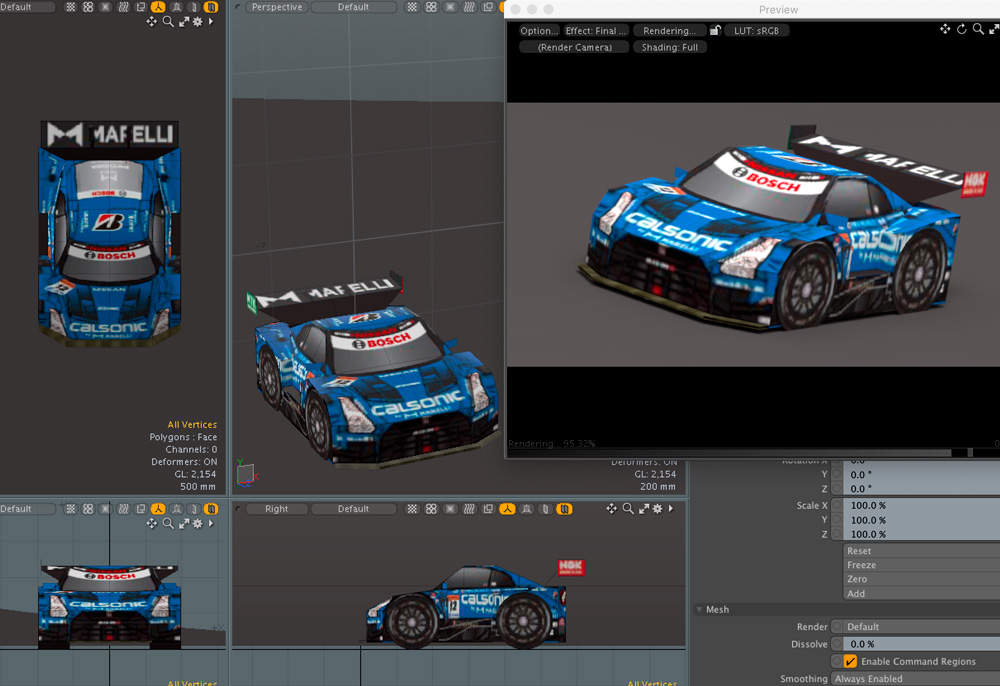Viewport: 1000px width, 686px height.
Task: Click the Freeze transform button
Action: (921, 565)
